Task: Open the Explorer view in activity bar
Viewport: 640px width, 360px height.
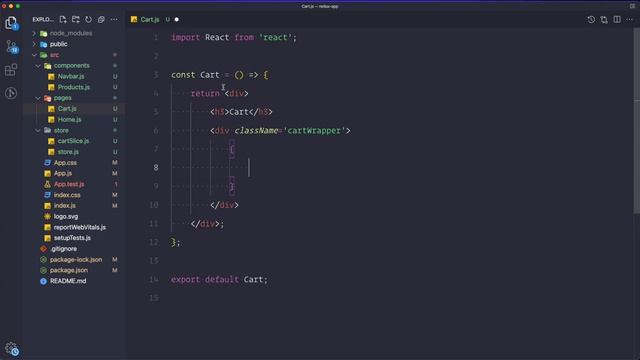Action: [x=11, y=23]
